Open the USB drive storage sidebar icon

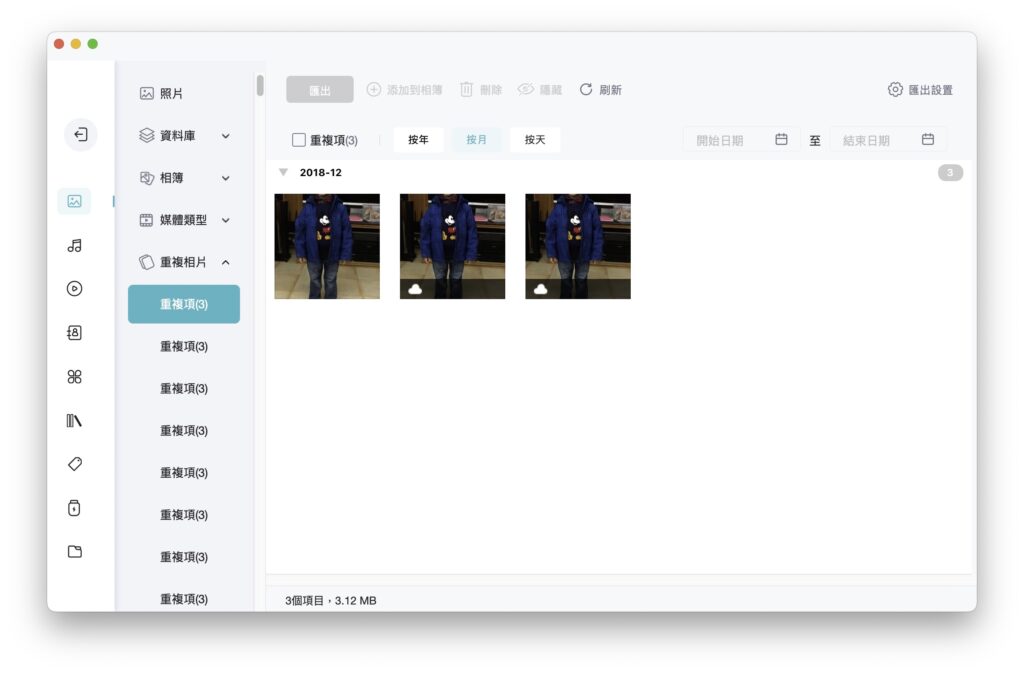click(74, 508)
